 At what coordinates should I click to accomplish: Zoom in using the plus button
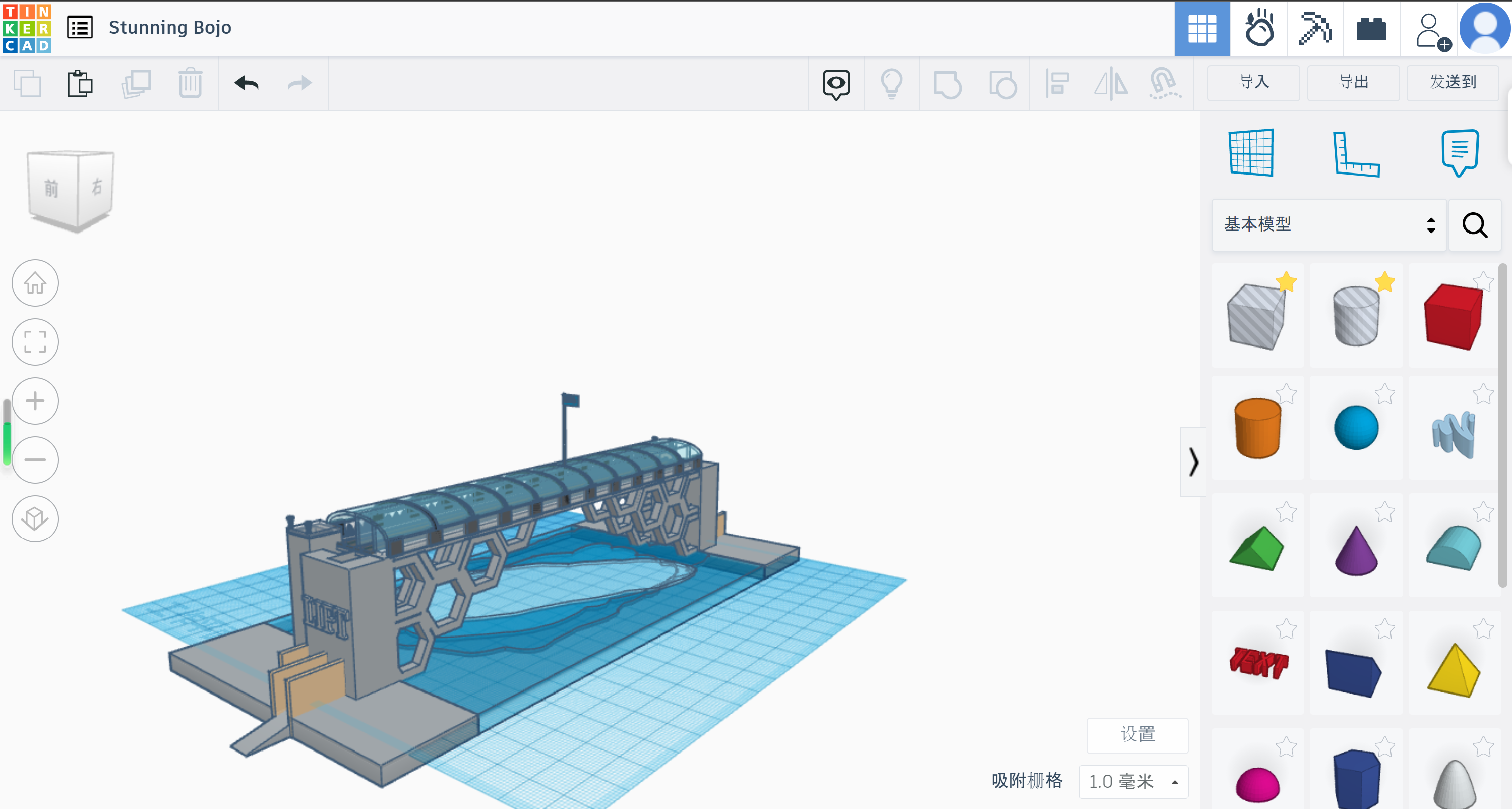(x=35, y=401)
